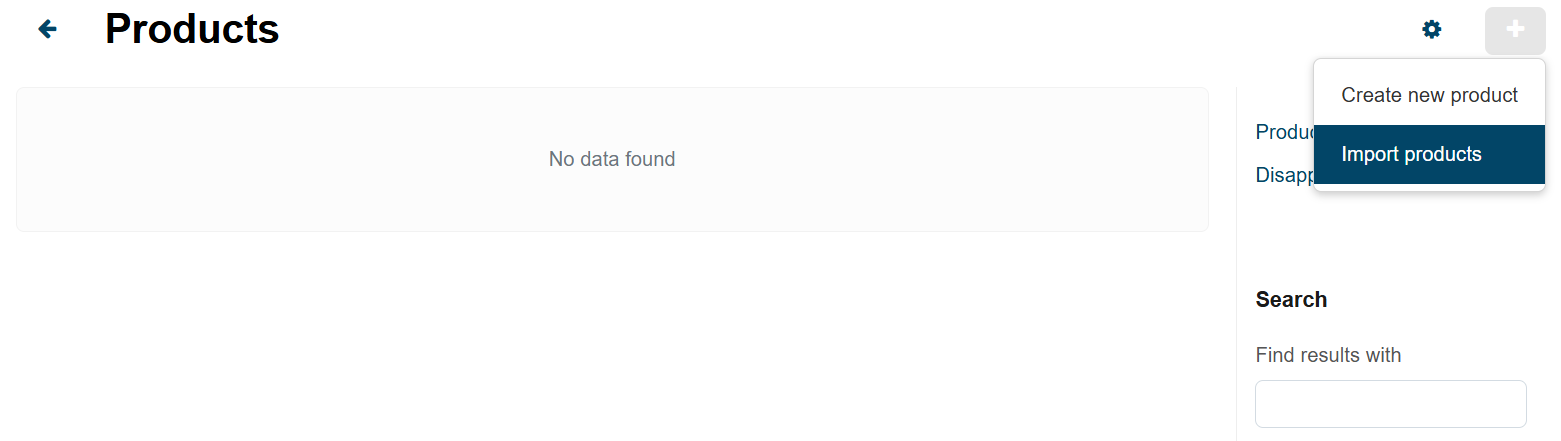
Task: Click the gear cog beside the plus button
Action: (1432, 30)
